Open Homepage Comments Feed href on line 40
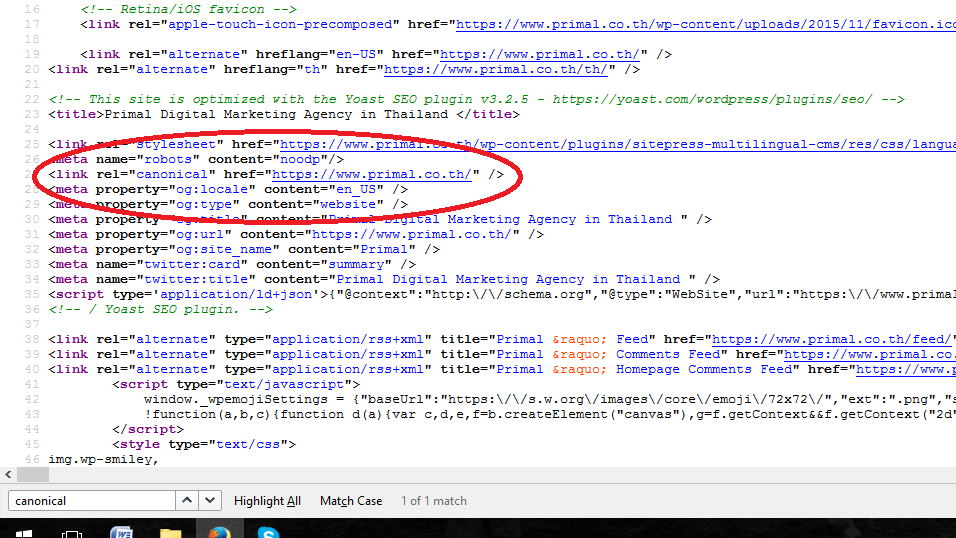The width and height of the screenshot is (956, 538). click(x=905, y=370)
